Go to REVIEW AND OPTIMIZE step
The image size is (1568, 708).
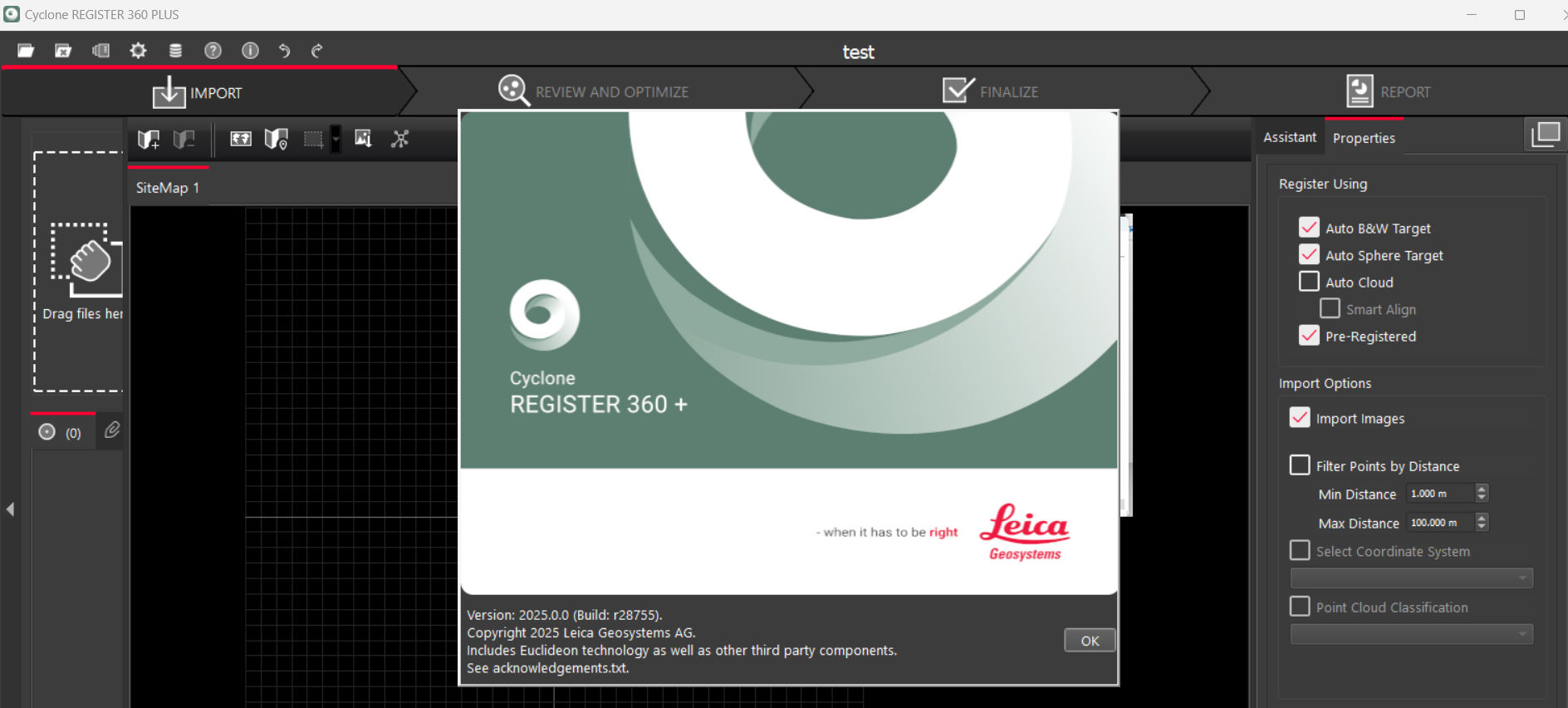tap(593, 91)
